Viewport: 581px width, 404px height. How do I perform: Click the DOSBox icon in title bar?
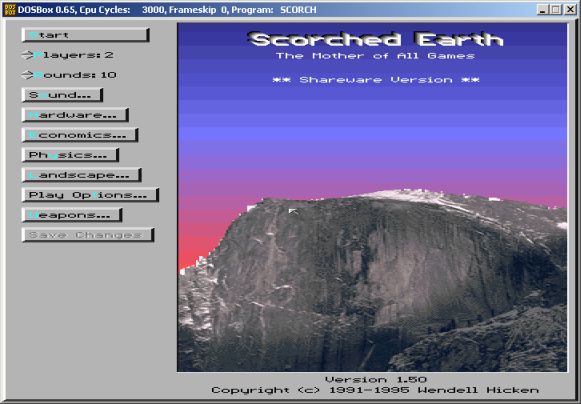tap(9, 10)
